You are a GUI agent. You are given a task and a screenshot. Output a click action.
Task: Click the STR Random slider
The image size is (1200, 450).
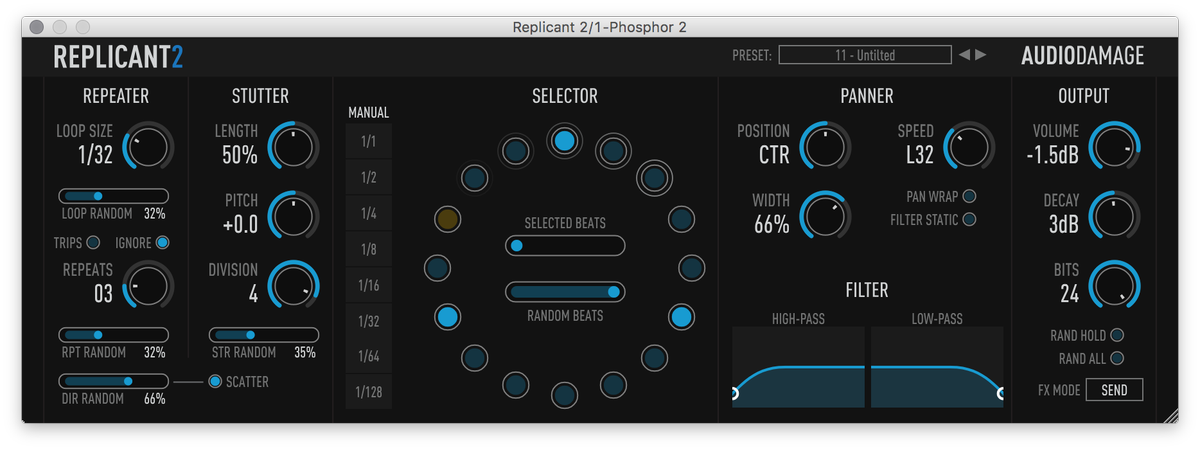point(264,335)
